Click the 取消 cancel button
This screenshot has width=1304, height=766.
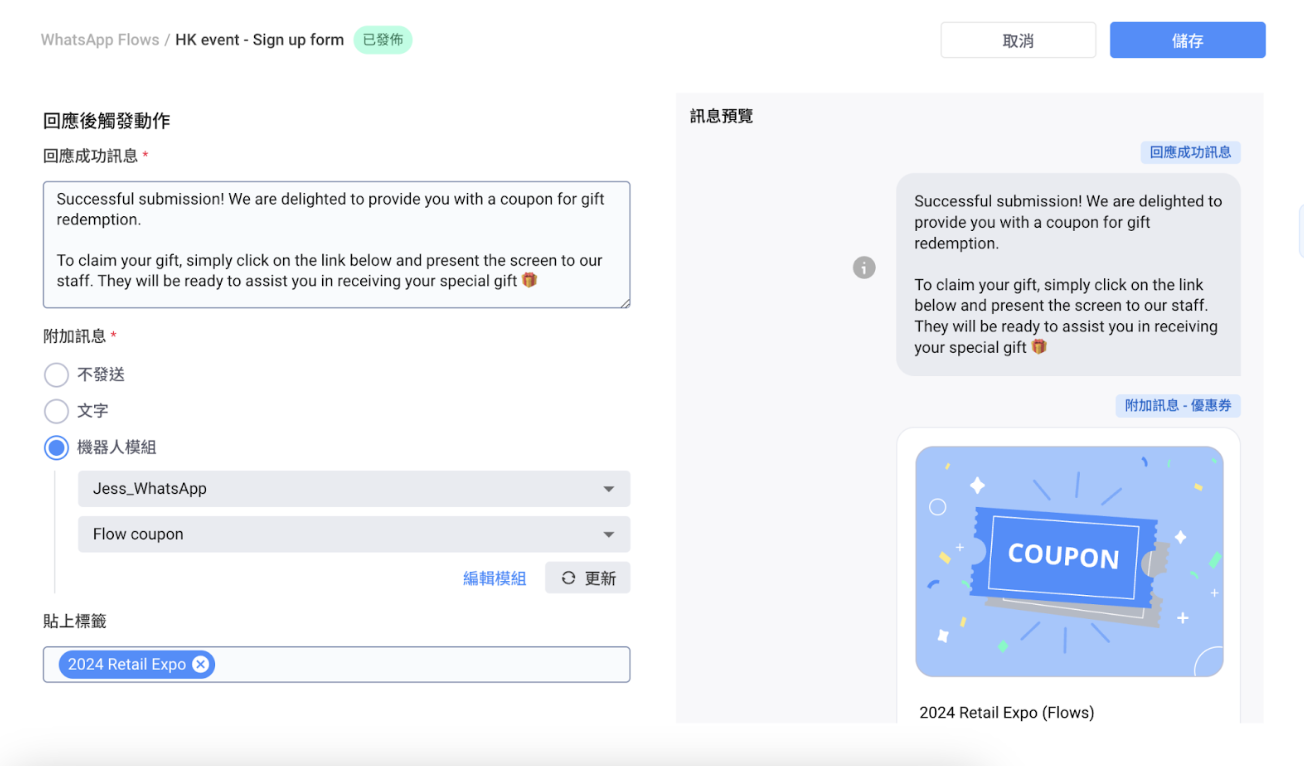tap(1018, 40)
